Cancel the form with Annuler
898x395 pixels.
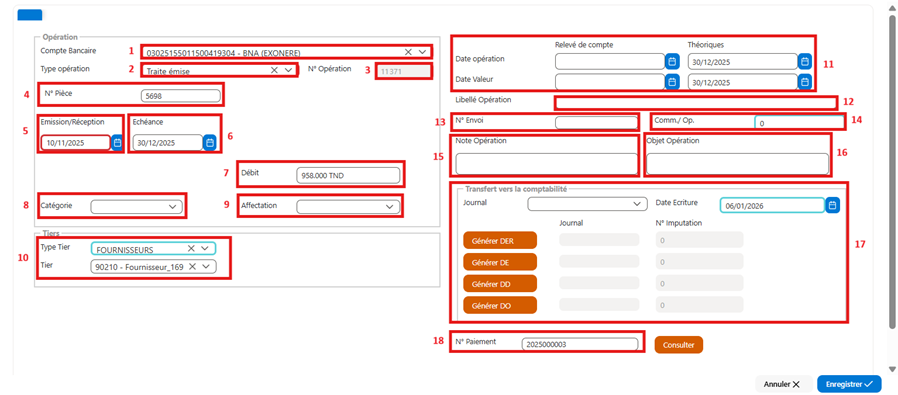783,384
